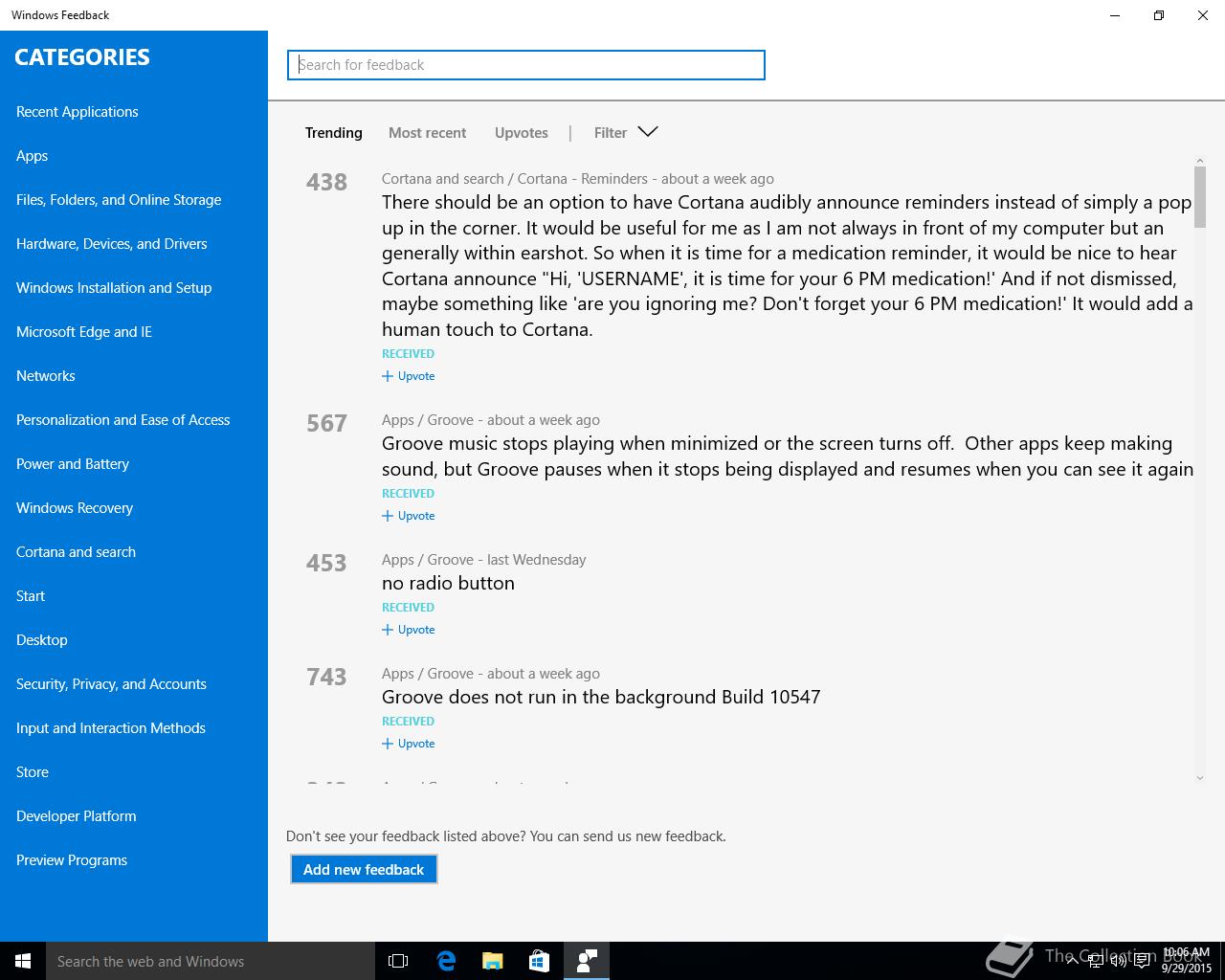Open the Cortana and search category

(x=77, y=552)
